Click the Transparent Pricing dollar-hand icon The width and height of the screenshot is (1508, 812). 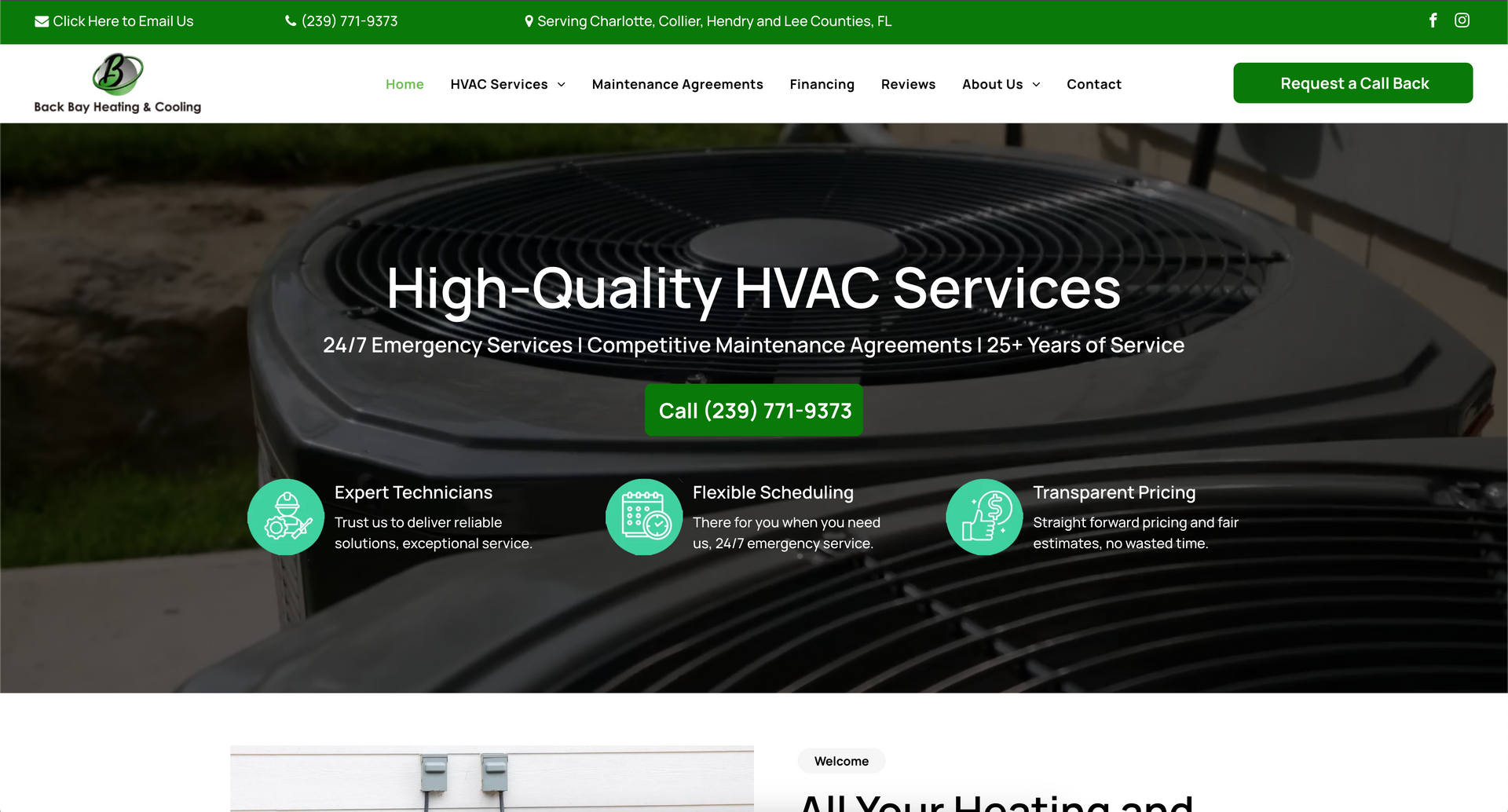tap(984, 517)
